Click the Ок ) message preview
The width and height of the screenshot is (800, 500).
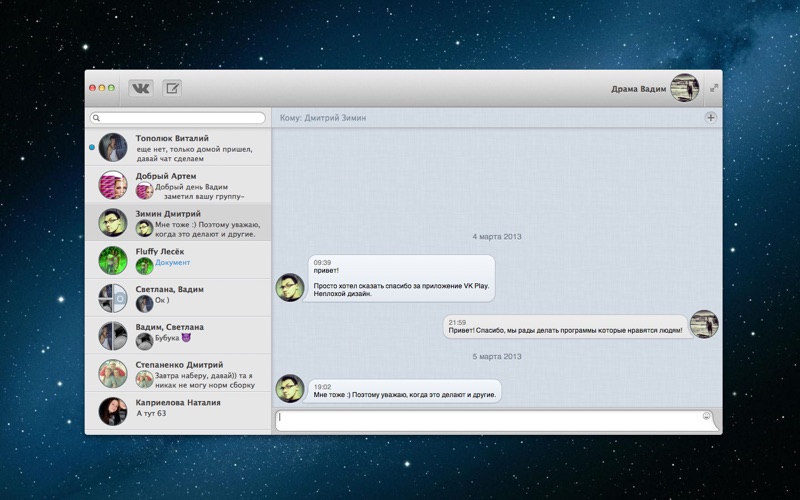[162, 300]
